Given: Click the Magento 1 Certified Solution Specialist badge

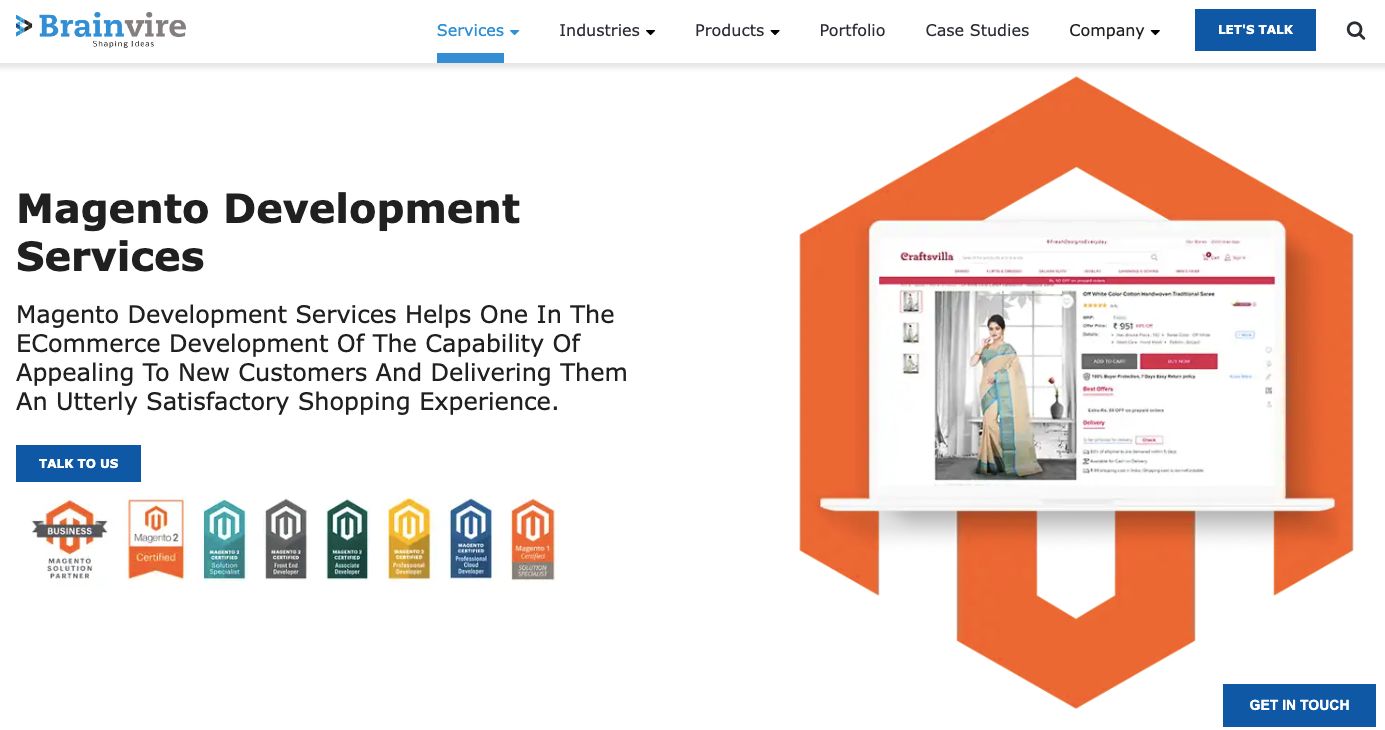Looking at the screenshot, I should tap(532, 539).
